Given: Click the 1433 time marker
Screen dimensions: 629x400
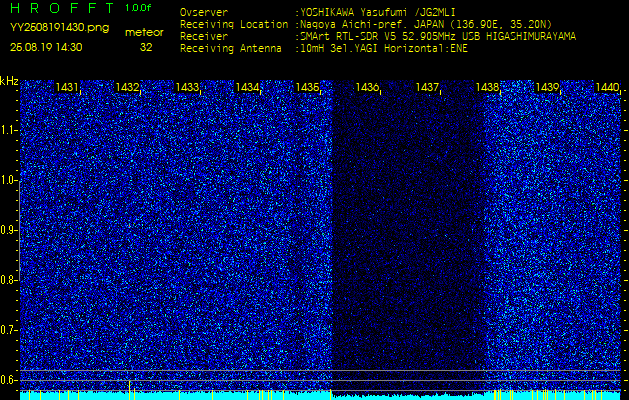Looking at the screenshot, I should point(187,87).
